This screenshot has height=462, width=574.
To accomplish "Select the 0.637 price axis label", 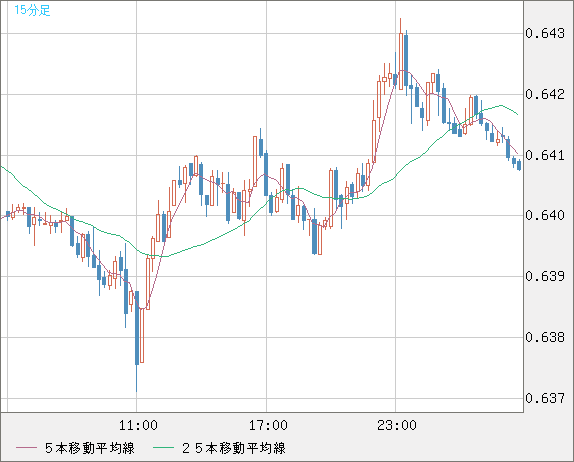I will coord(545,398).
